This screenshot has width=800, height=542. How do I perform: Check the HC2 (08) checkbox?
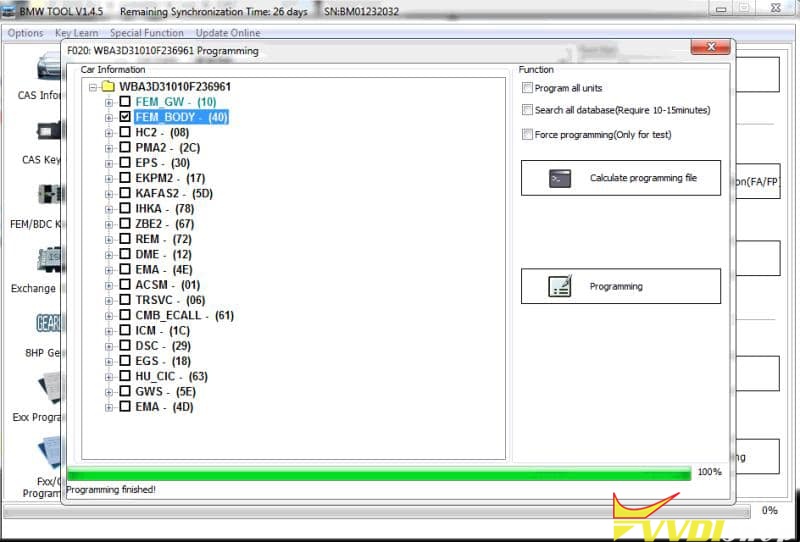tap(125, 132)
